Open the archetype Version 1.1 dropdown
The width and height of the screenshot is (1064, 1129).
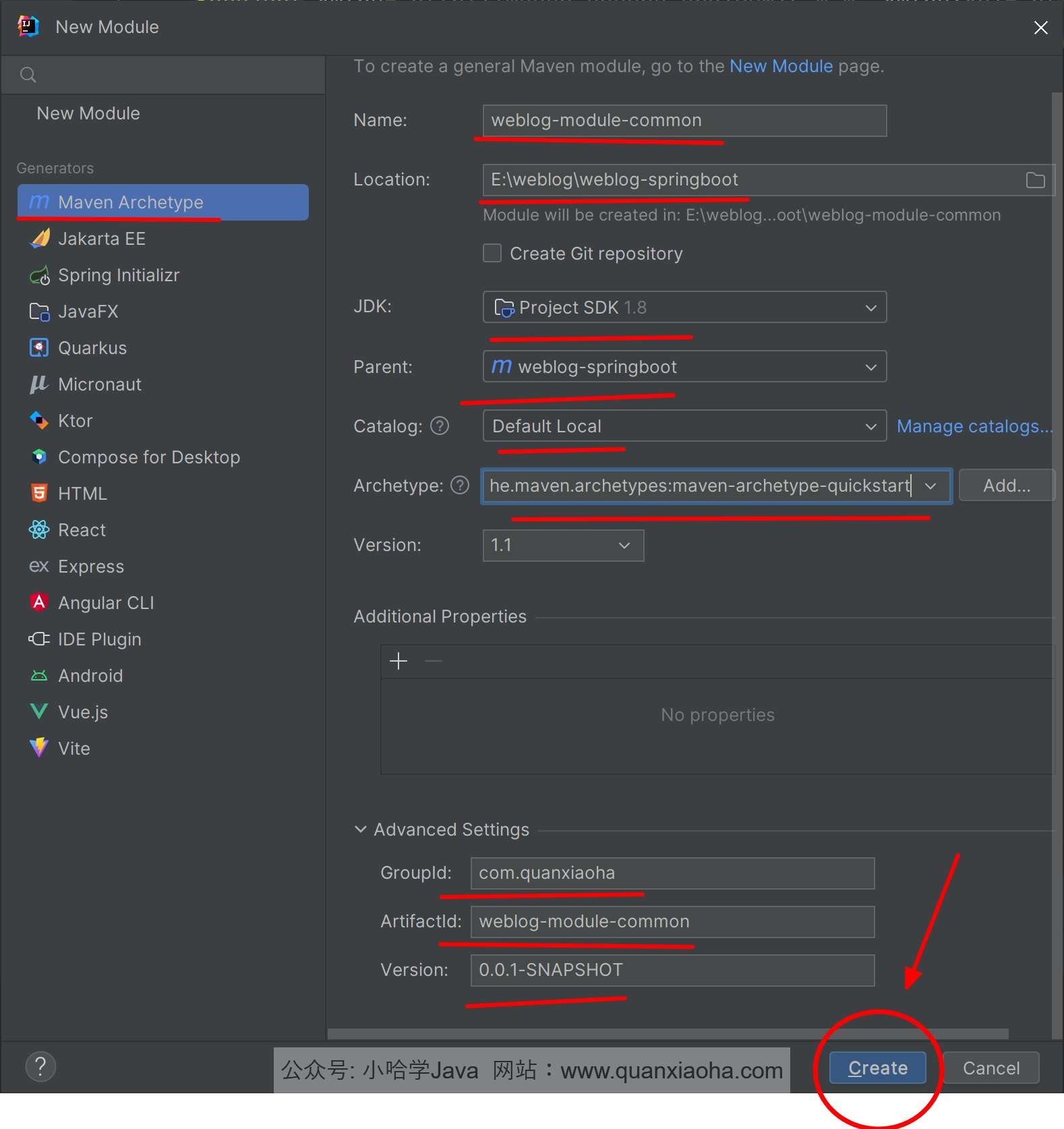tap(563, 545)
